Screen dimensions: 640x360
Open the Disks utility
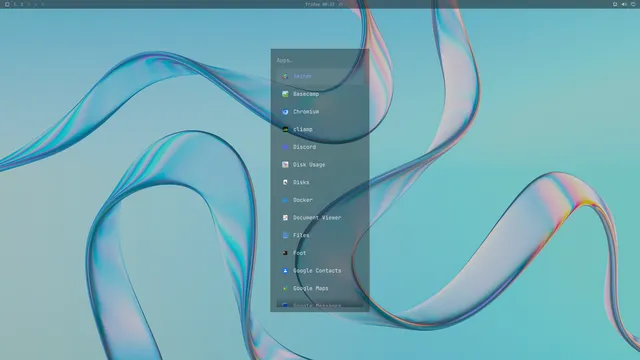(320, 182)
